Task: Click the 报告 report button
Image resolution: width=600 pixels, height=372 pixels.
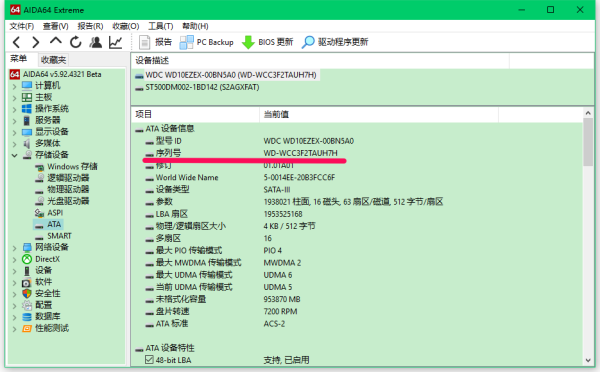Action: tap(156, 42)
